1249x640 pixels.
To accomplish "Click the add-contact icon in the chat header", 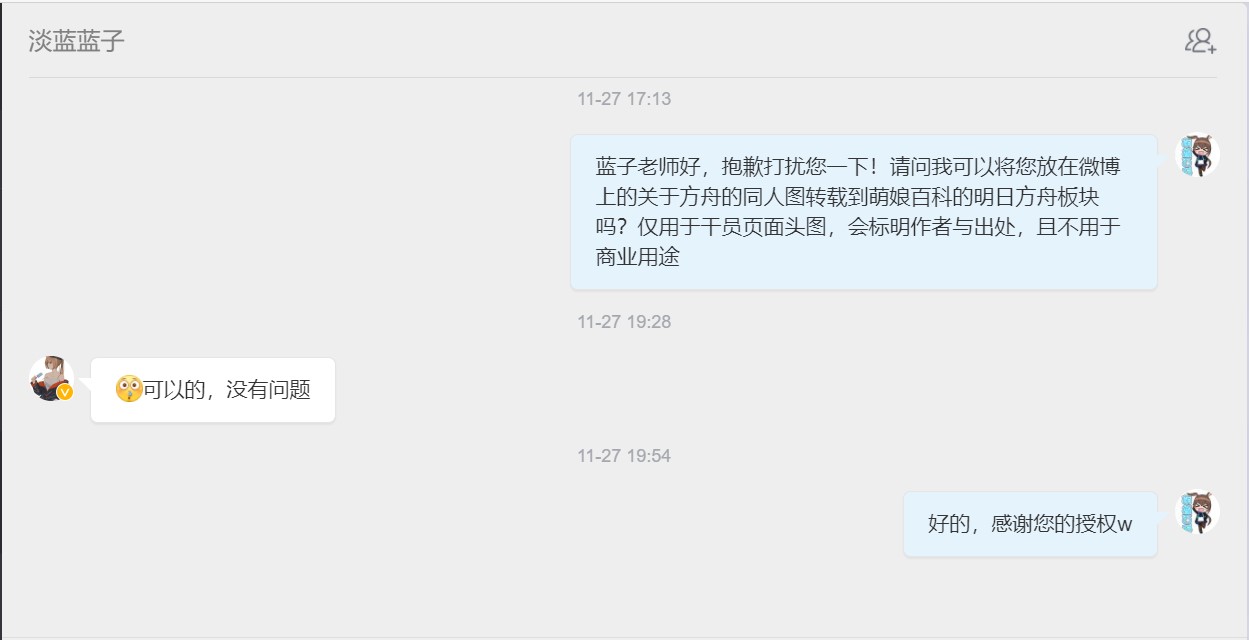I will (x=1200, y=41).
